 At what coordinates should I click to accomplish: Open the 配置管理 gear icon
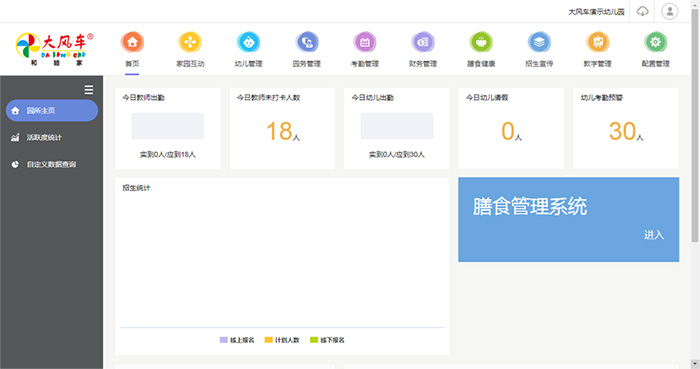(655, 42)
